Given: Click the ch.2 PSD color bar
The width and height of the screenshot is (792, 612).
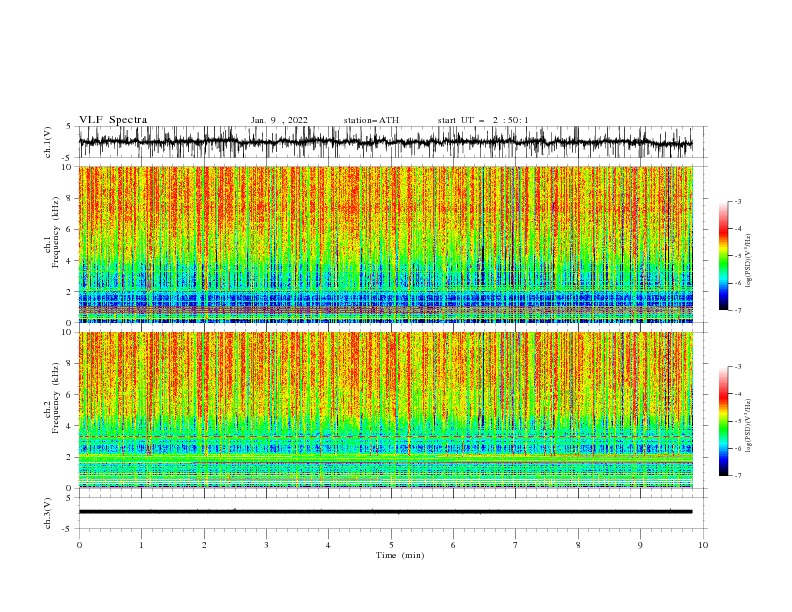Looking at the screenshot, I should click(x=723, y=421).
